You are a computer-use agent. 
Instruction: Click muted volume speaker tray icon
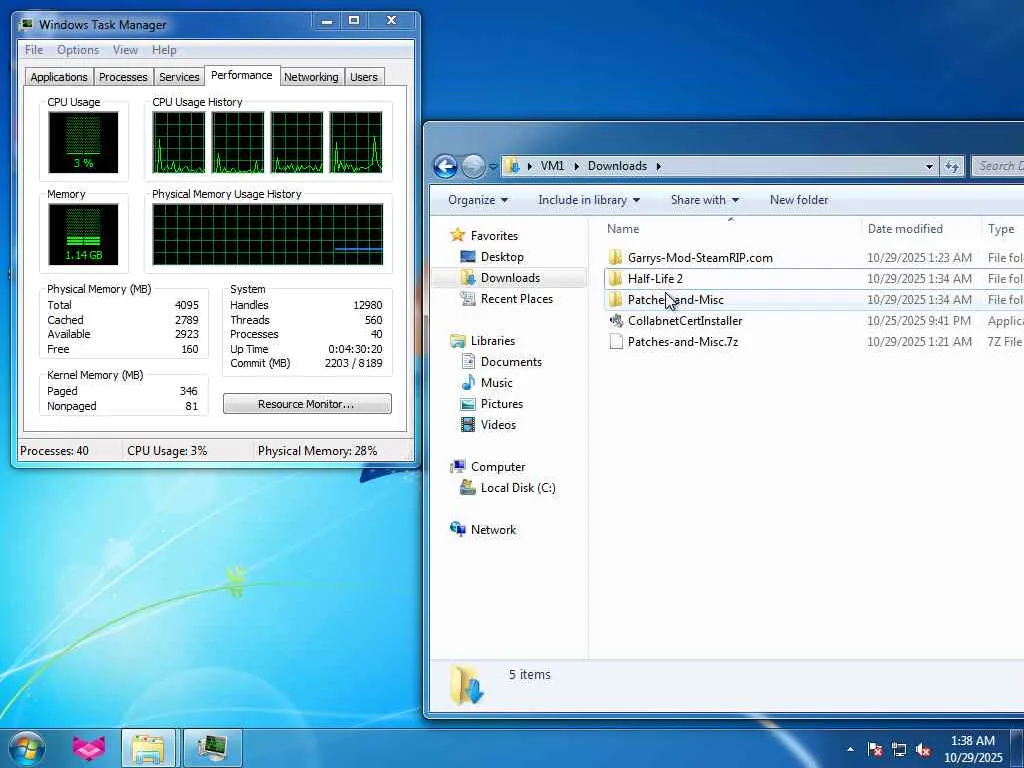click(923, 749)
